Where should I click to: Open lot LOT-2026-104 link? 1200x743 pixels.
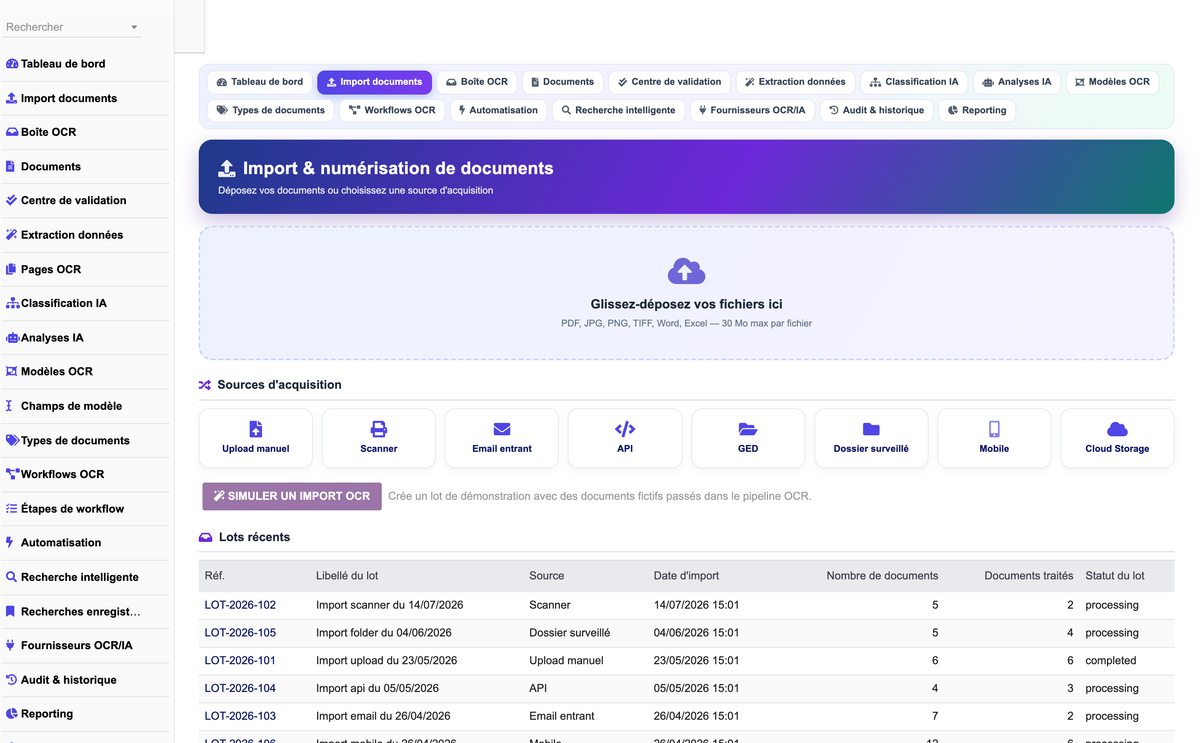[240, 688]
